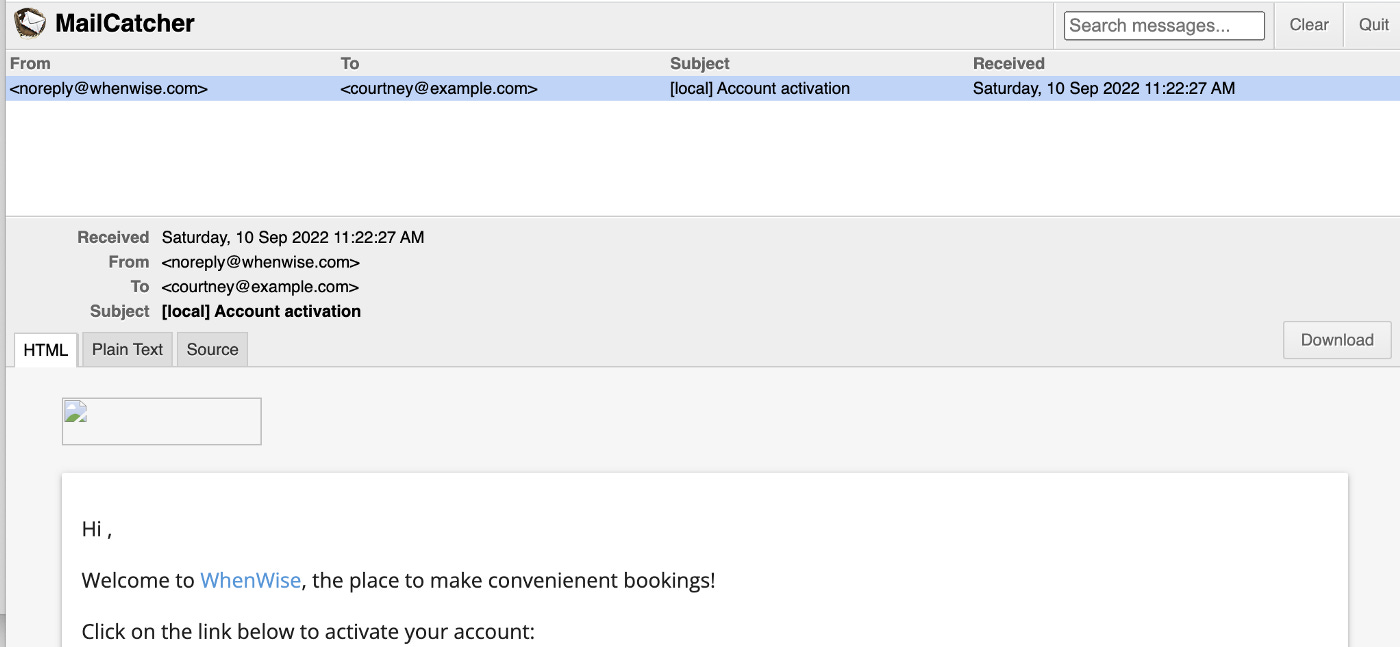Select the HTML tab view
This screenshot has height=647, width=1400.
point(45,349)
